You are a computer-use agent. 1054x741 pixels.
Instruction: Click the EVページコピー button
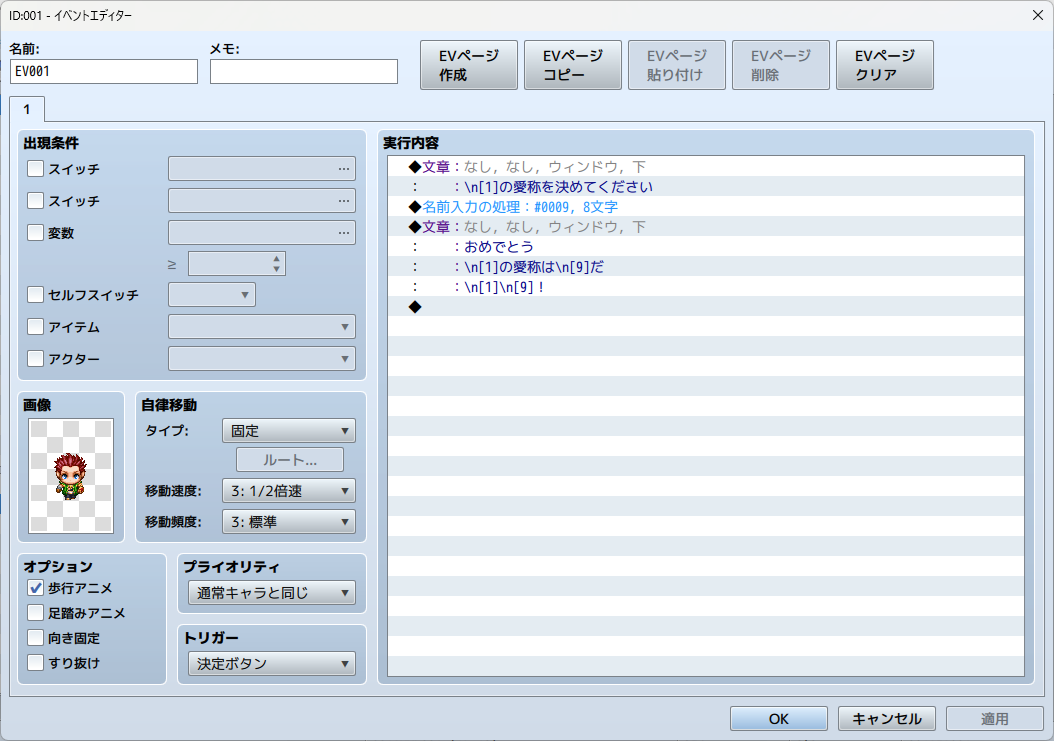point(573,65)
